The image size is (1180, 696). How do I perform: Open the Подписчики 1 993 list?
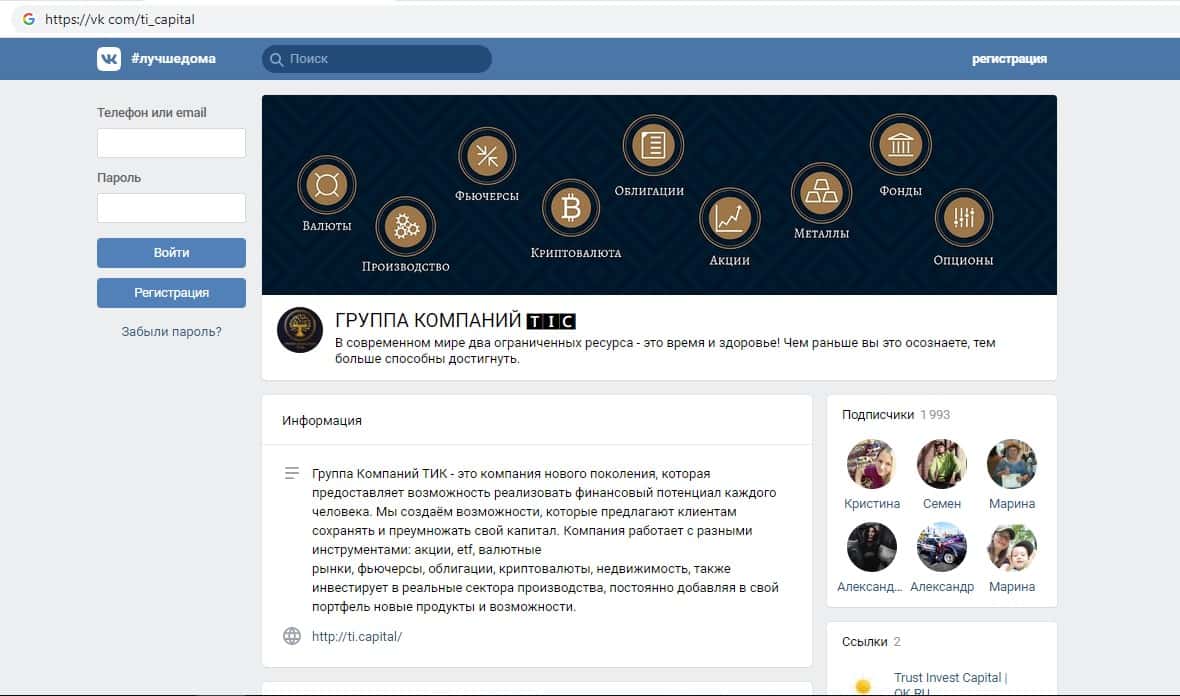pyautogui.click(x=896, y=415)
